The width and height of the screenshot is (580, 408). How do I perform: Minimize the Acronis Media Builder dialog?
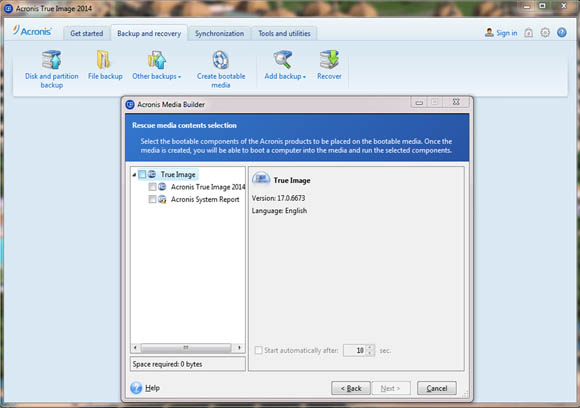coord(419,102)
